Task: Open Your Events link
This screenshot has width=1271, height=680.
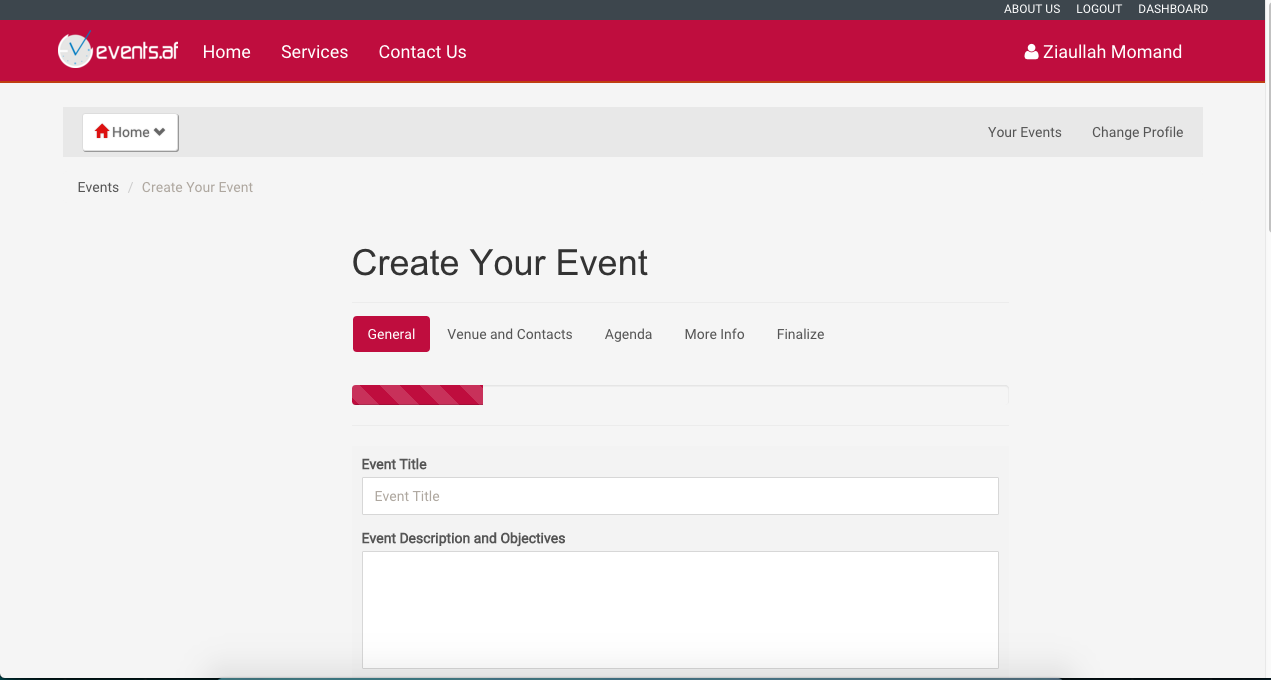Action: click(1024, 132)
